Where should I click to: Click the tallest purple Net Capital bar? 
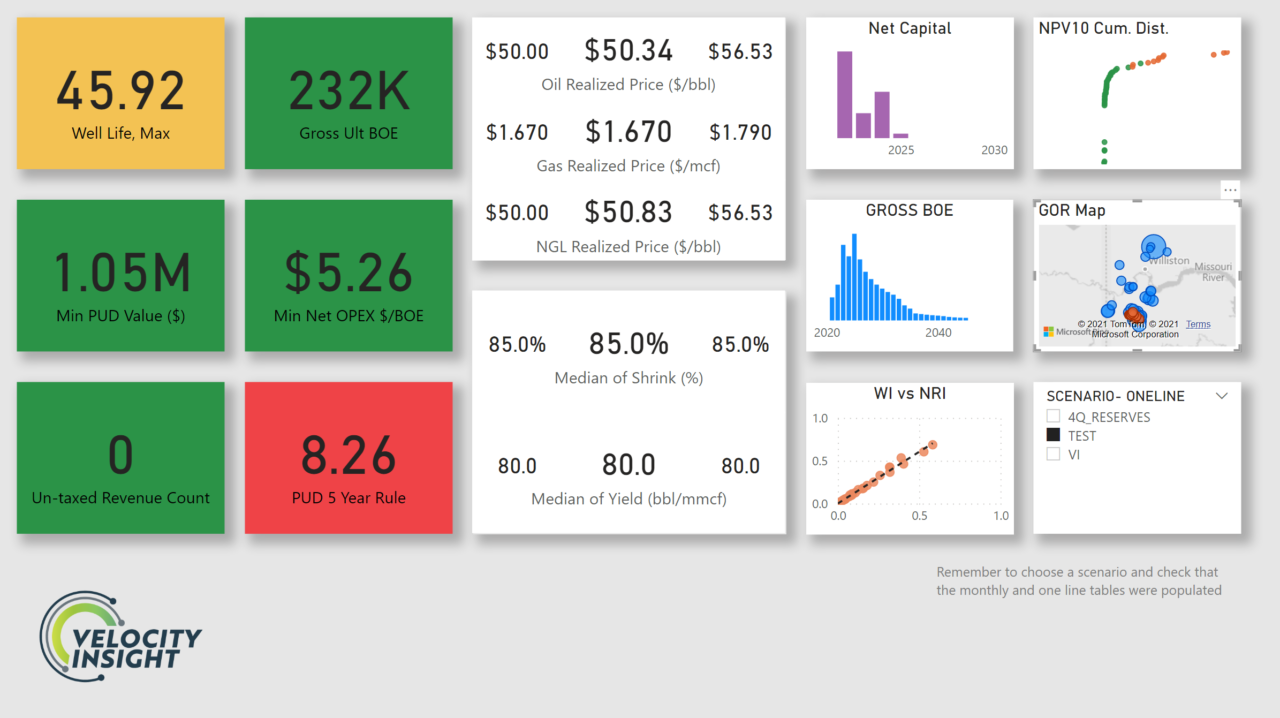click(845, 94)
